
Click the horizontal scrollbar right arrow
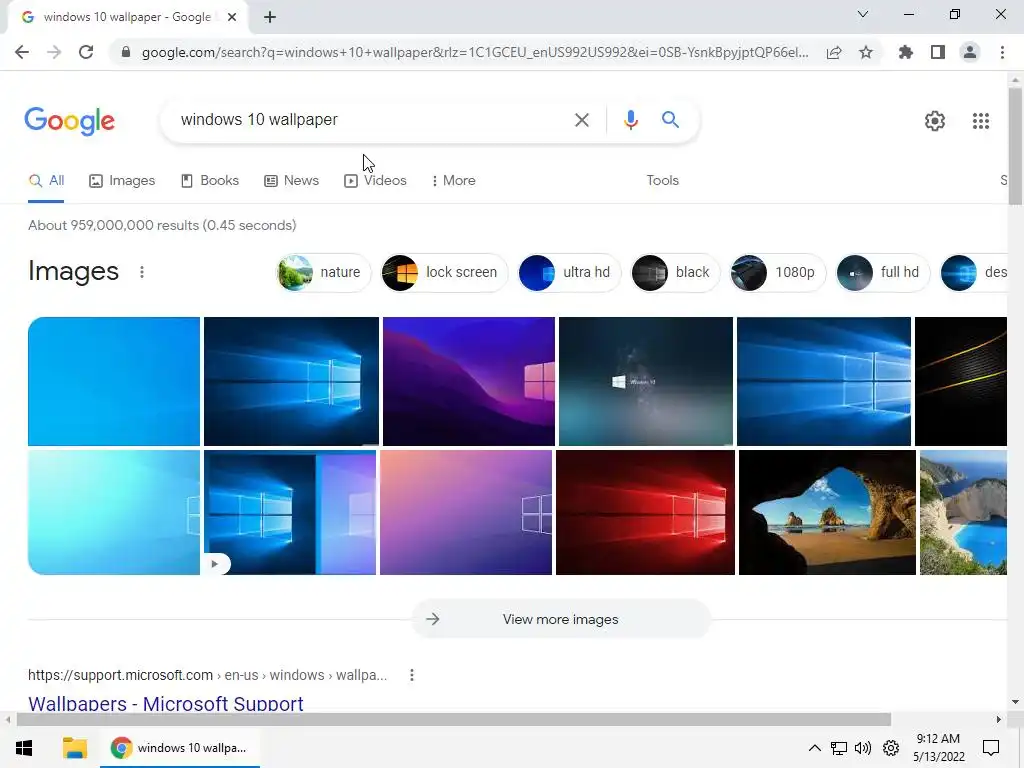(999, 720)
